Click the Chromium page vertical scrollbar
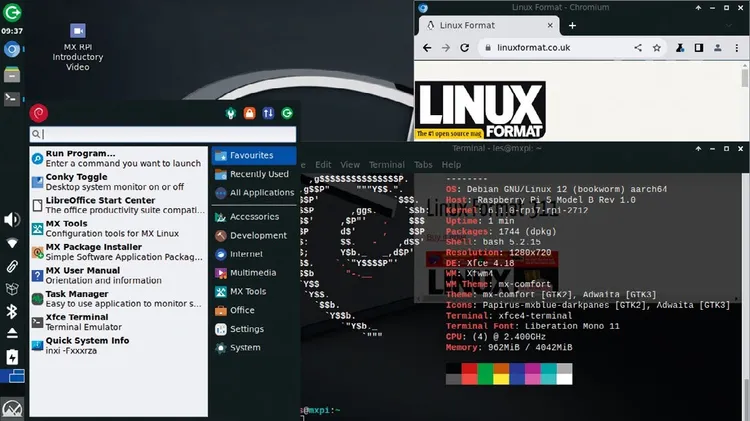The image size is (750, 421). [745, 78]
